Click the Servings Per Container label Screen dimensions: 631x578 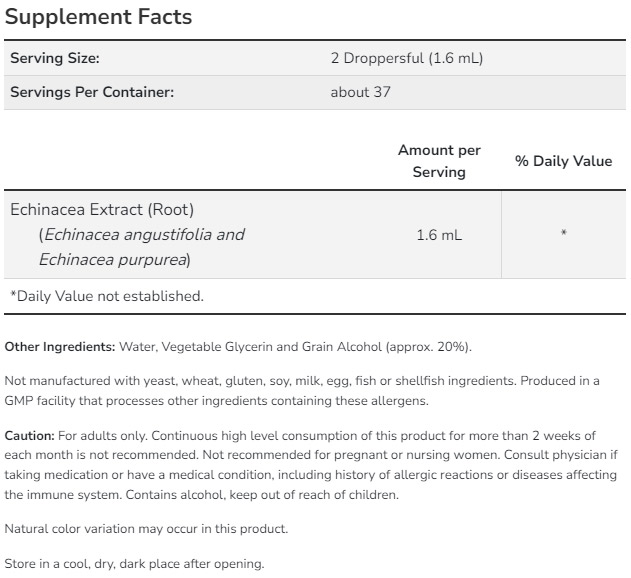click(x=92, y=93)
